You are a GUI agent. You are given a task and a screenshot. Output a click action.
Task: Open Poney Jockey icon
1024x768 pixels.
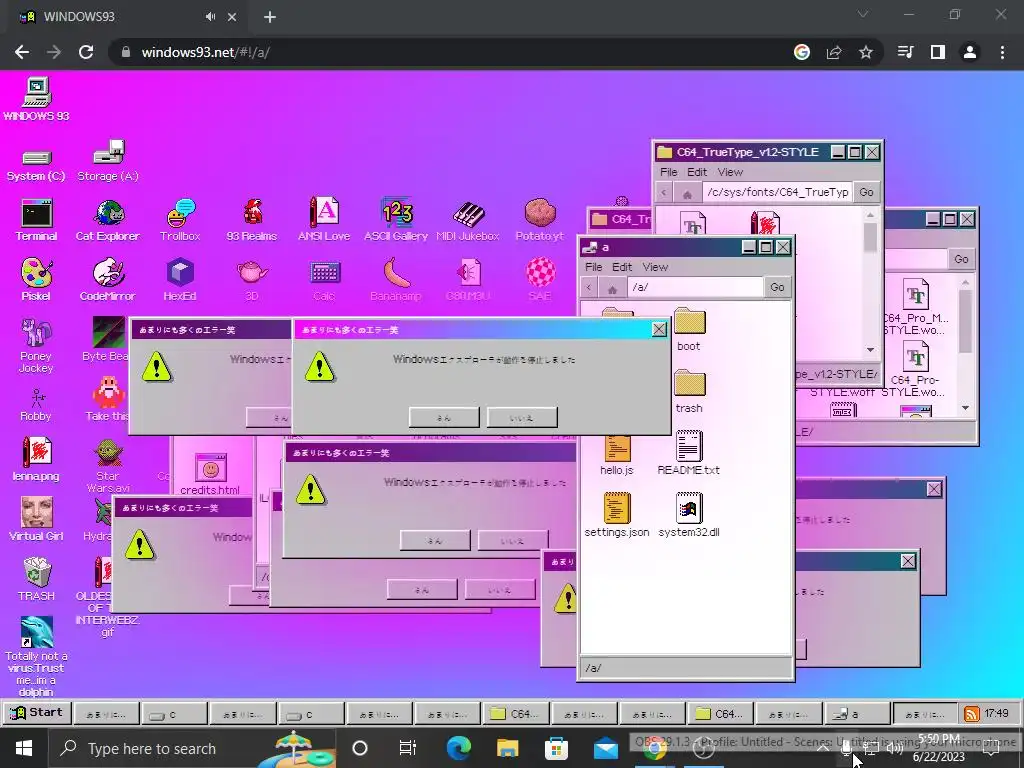click(x=36, y=345)
